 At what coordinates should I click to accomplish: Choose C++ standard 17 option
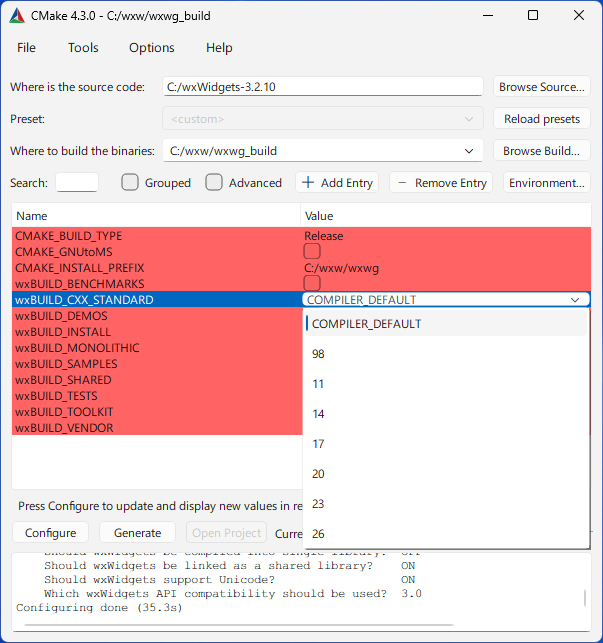[x=446, y=444]
